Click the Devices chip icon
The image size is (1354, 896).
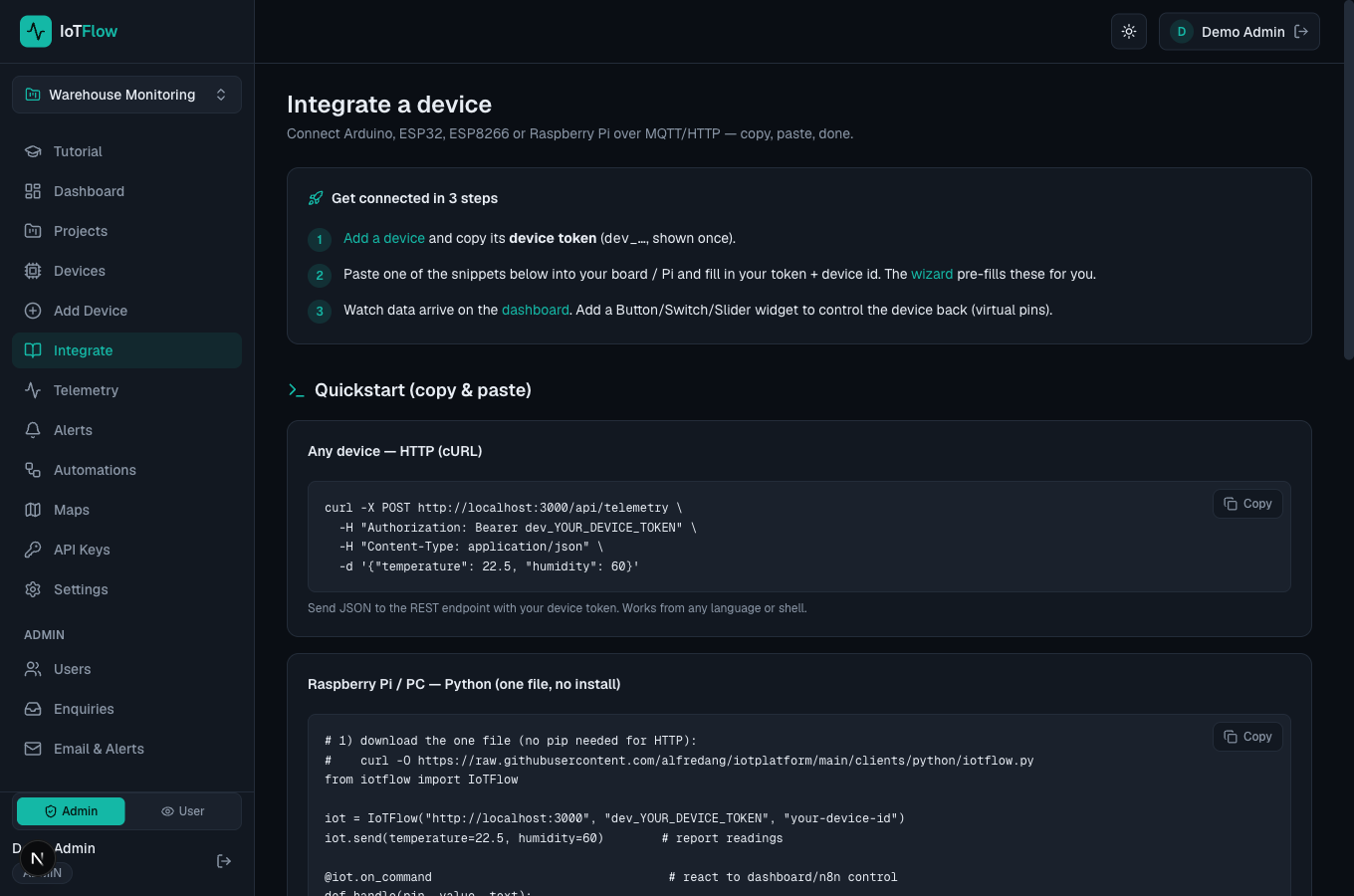pyautogui.click(x=33, y=271)
